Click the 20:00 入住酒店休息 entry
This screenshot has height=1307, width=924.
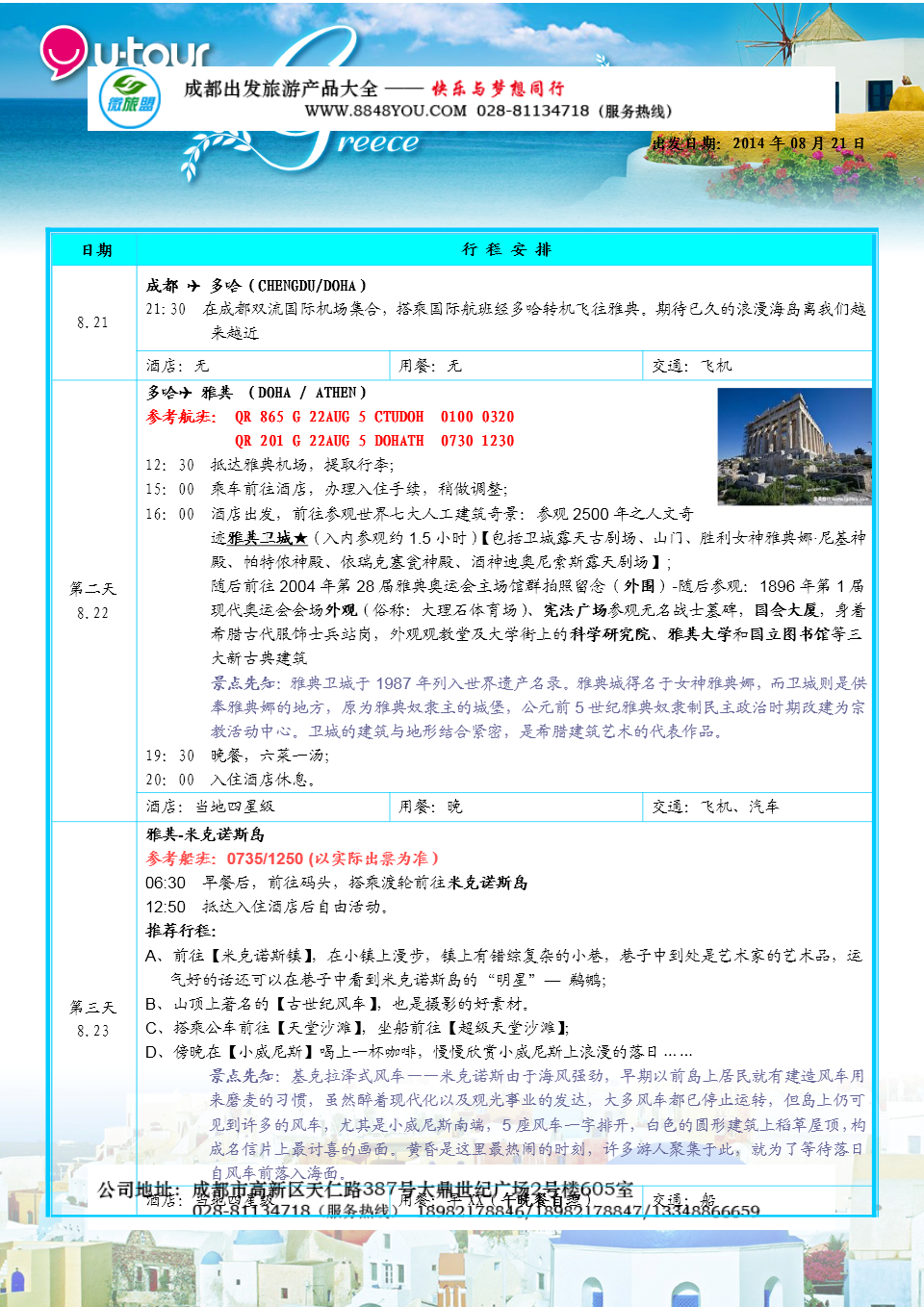pyautogui.click(x=231, y=780)
